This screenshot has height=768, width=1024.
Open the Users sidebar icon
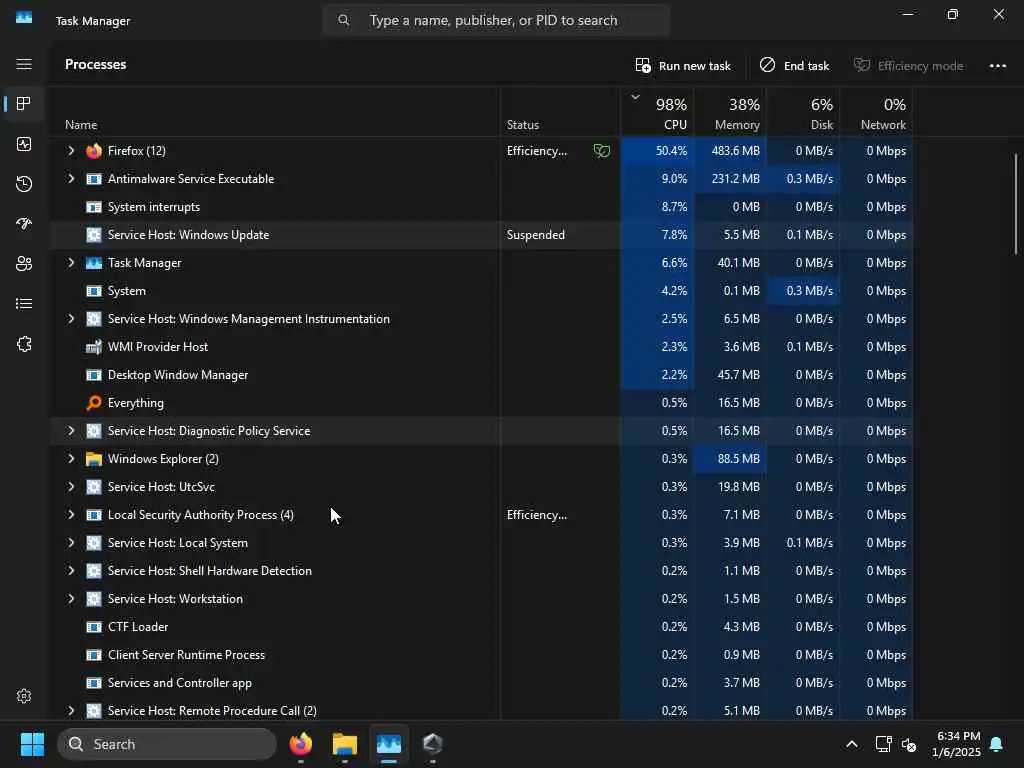tap(24, 264)
